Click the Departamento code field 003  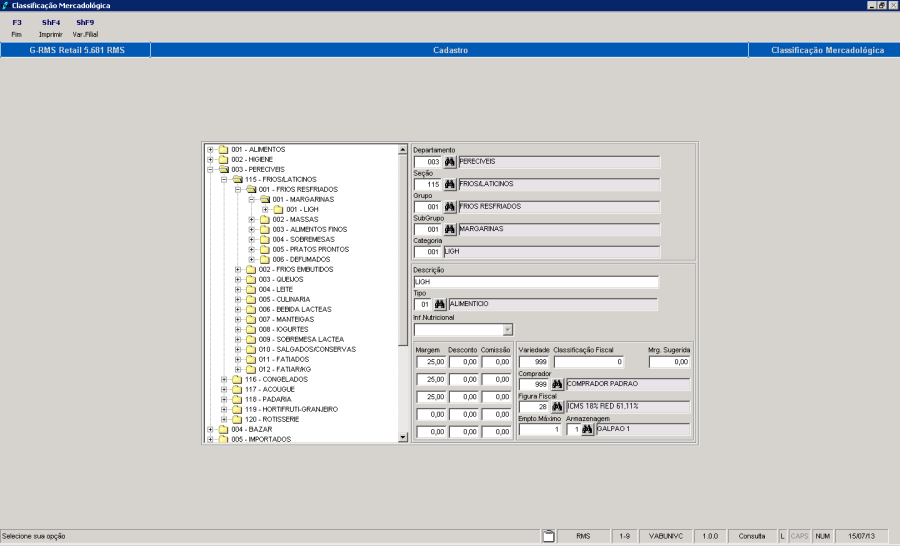(x=428, y=162)
